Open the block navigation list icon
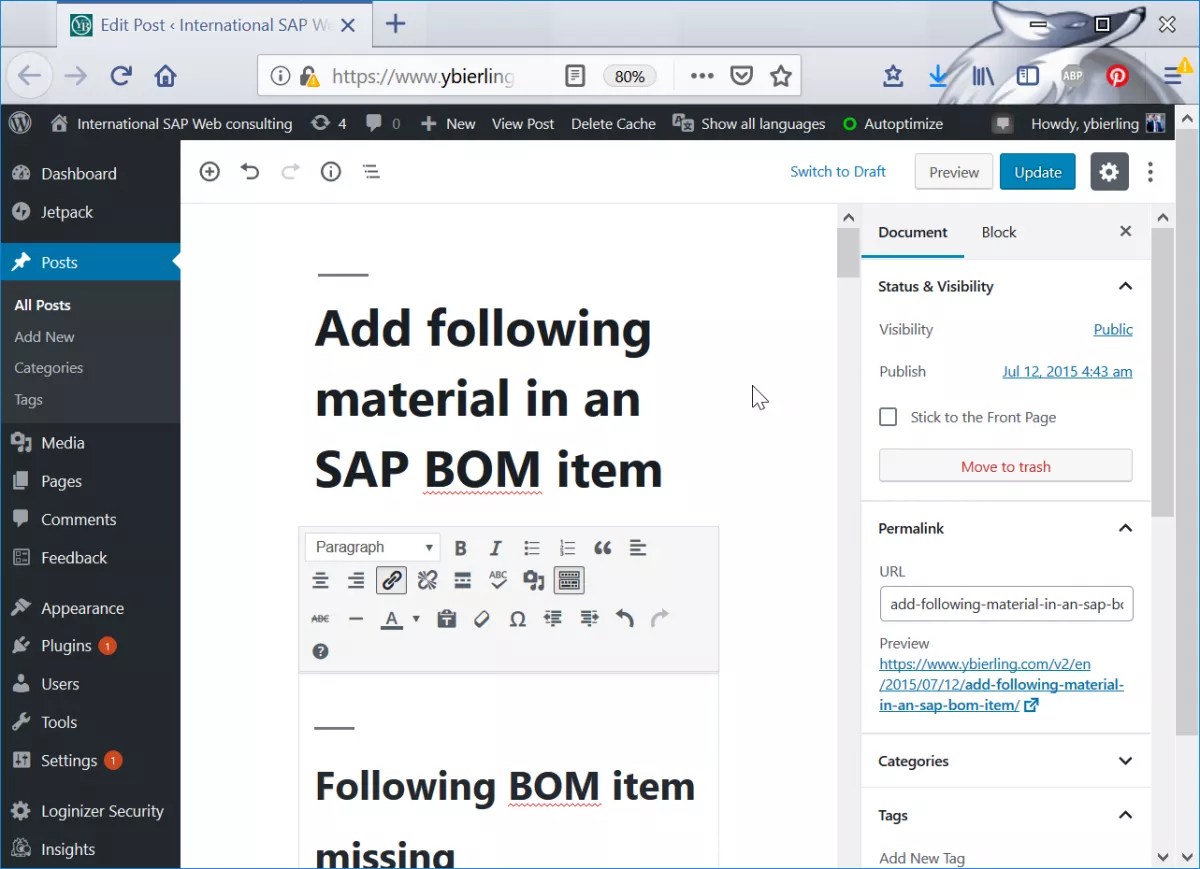The width and height of the screenshot is (1200, 869). point(371,172)
